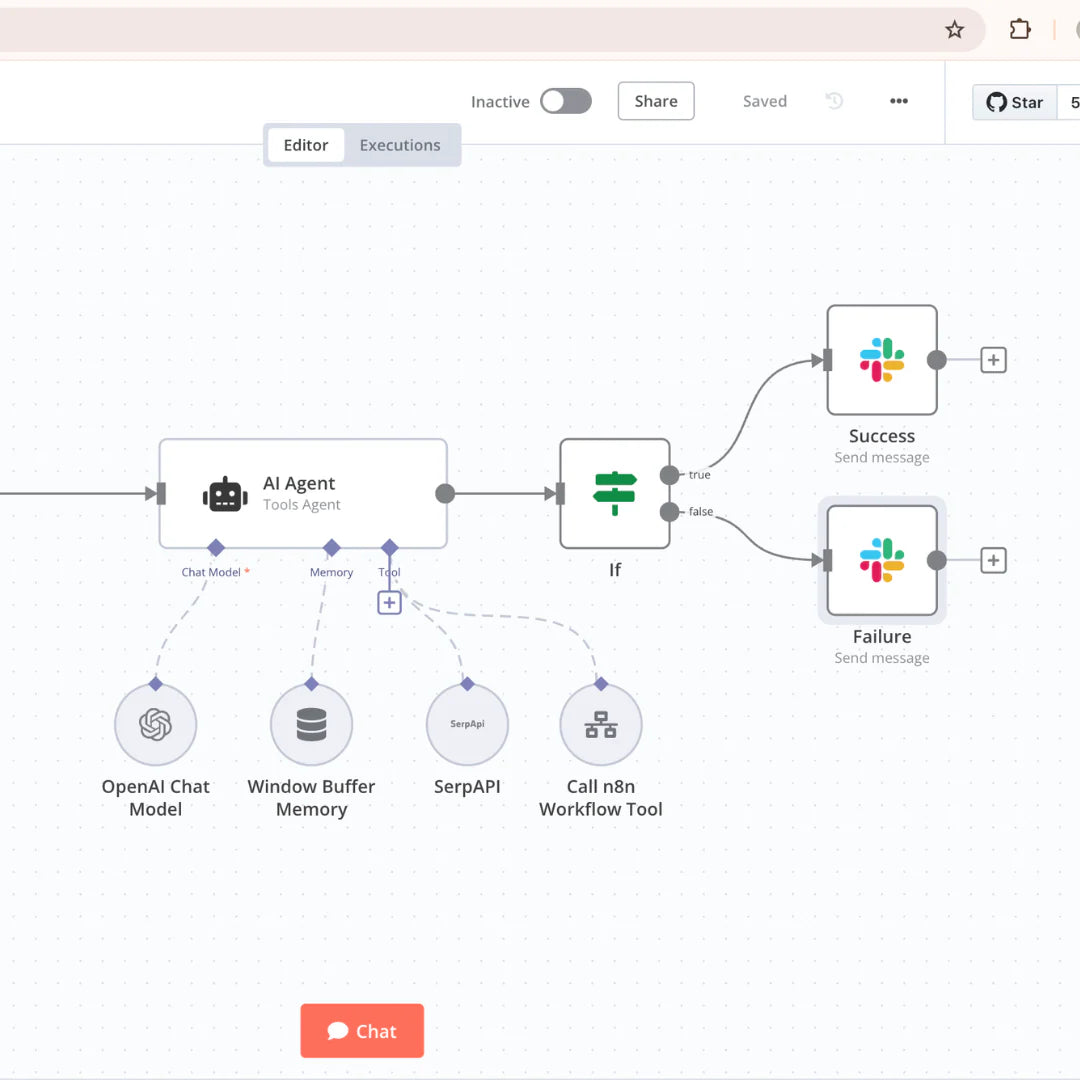Screen dimensions: 1080x1080
Task: Switch to the Editor tab
Action: click(306, 145)
